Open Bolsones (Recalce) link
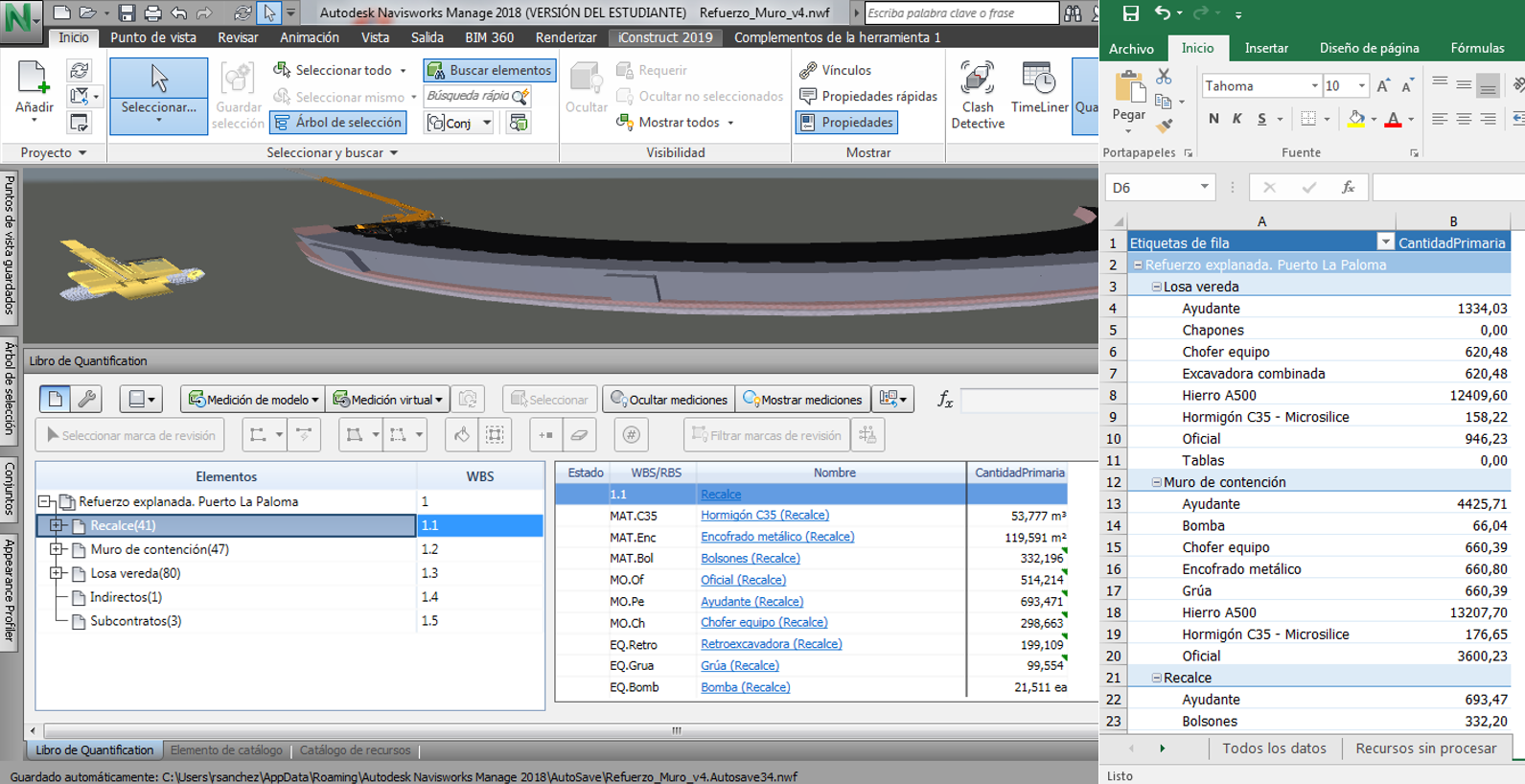1525x784 pixels. tap(751, 558)
